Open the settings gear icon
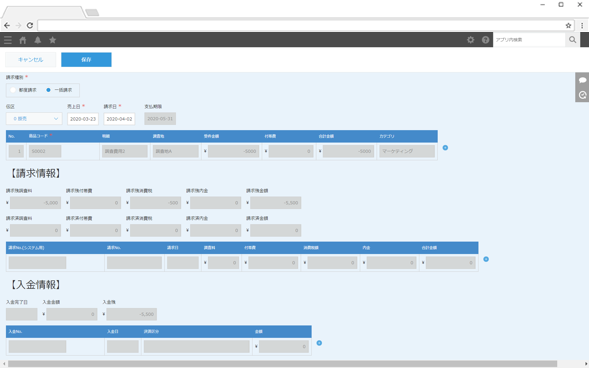Image resolution: width=589 pixels, height=368 pixels. (x=470, y=40)
